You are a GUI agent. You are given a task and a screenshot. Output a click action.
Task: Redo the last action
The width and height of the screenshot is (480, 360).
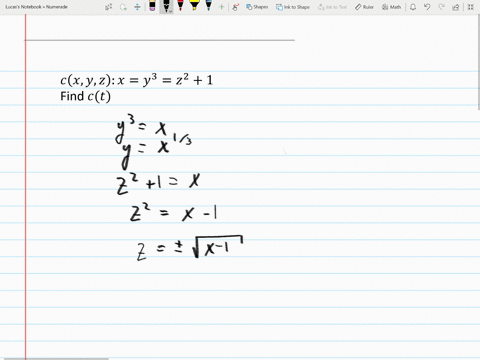441,7
